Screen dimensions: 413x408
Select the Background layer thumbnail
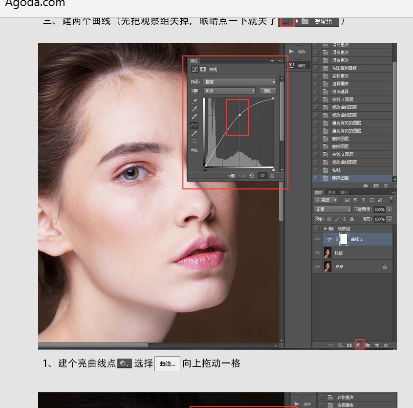pos(328,267)
